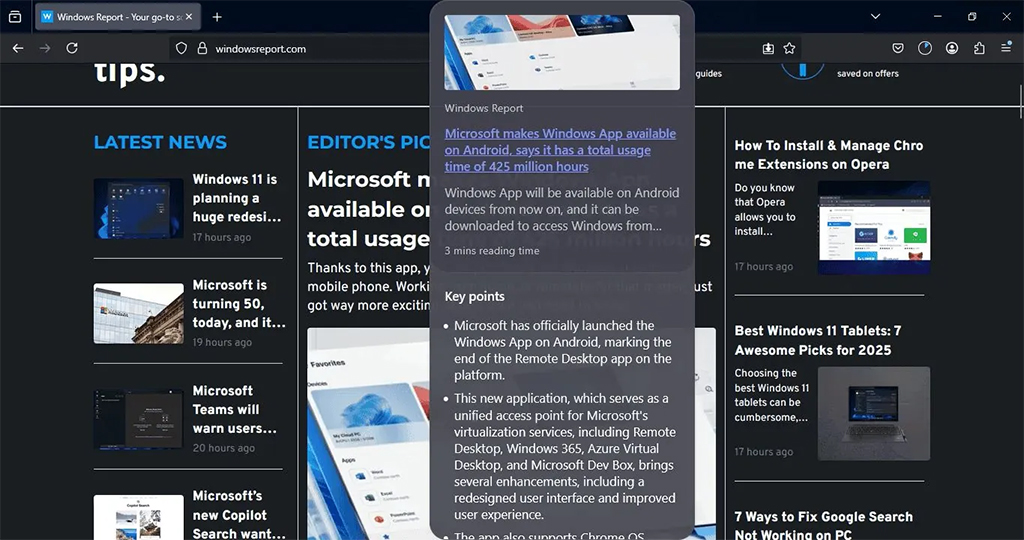1024x540 pixels.
Task: Click '19 hours ago' timestamp
Action: coord(222,342)
